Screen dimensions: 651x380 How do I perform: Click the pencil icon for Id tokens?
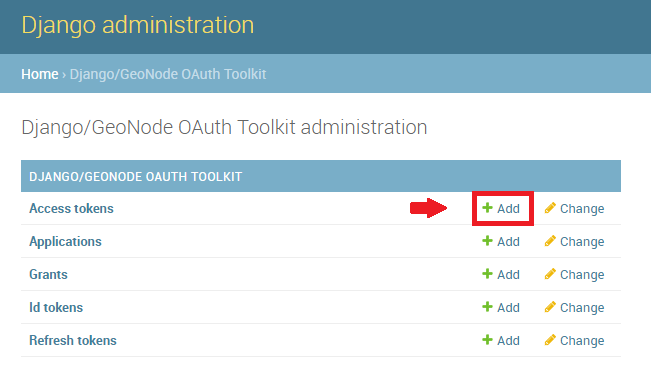click(x=550, y=307)
